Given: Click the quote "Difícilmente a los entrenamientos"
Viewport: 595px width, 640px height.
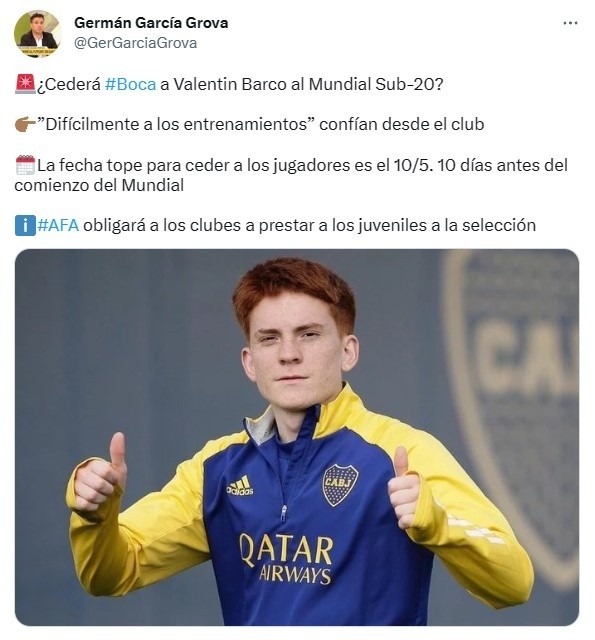Looking at the screenshot, I should (x=172, y=124).
